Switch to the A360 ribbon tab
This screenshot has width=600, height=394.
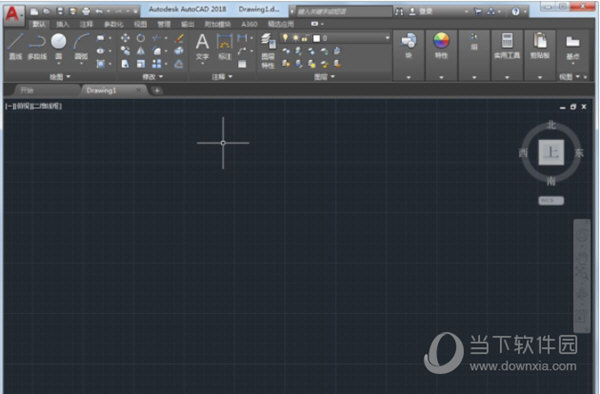pyautogui.click(x=249, y=24)
